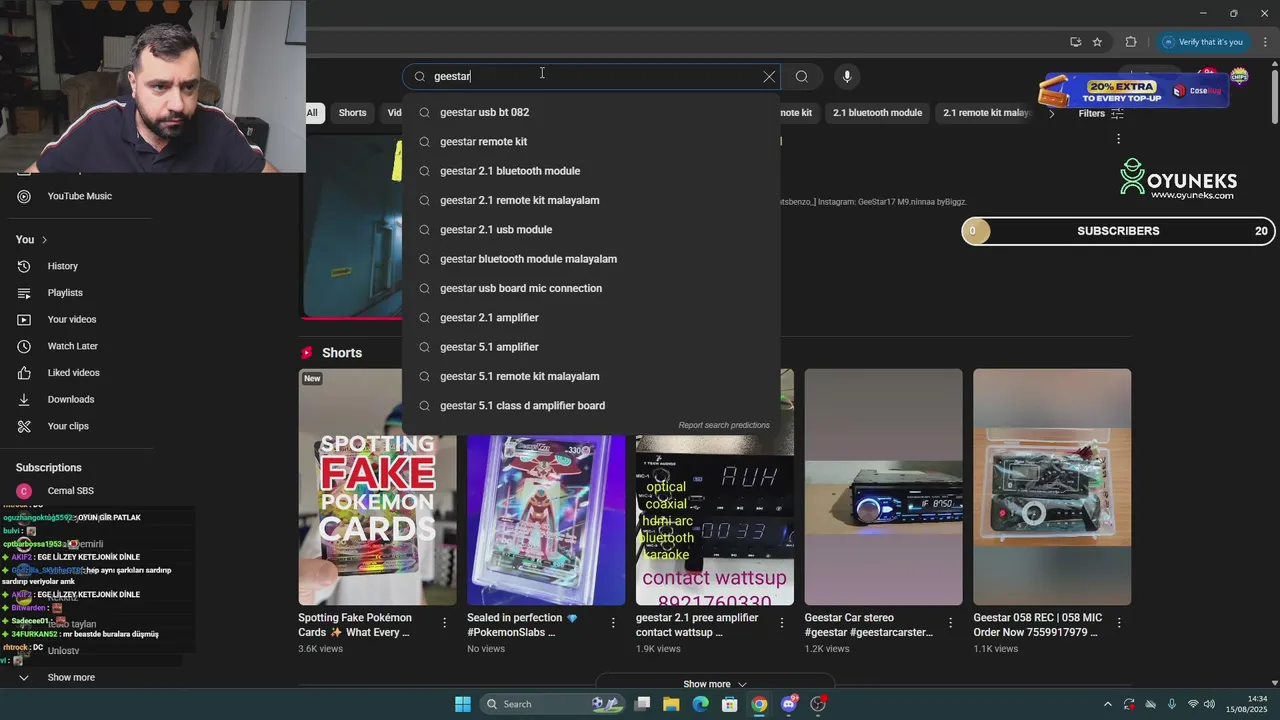Open Windows Start menu
This screenshot has height=720, width=1280.
pyautogui.click(x=463, y=704)
